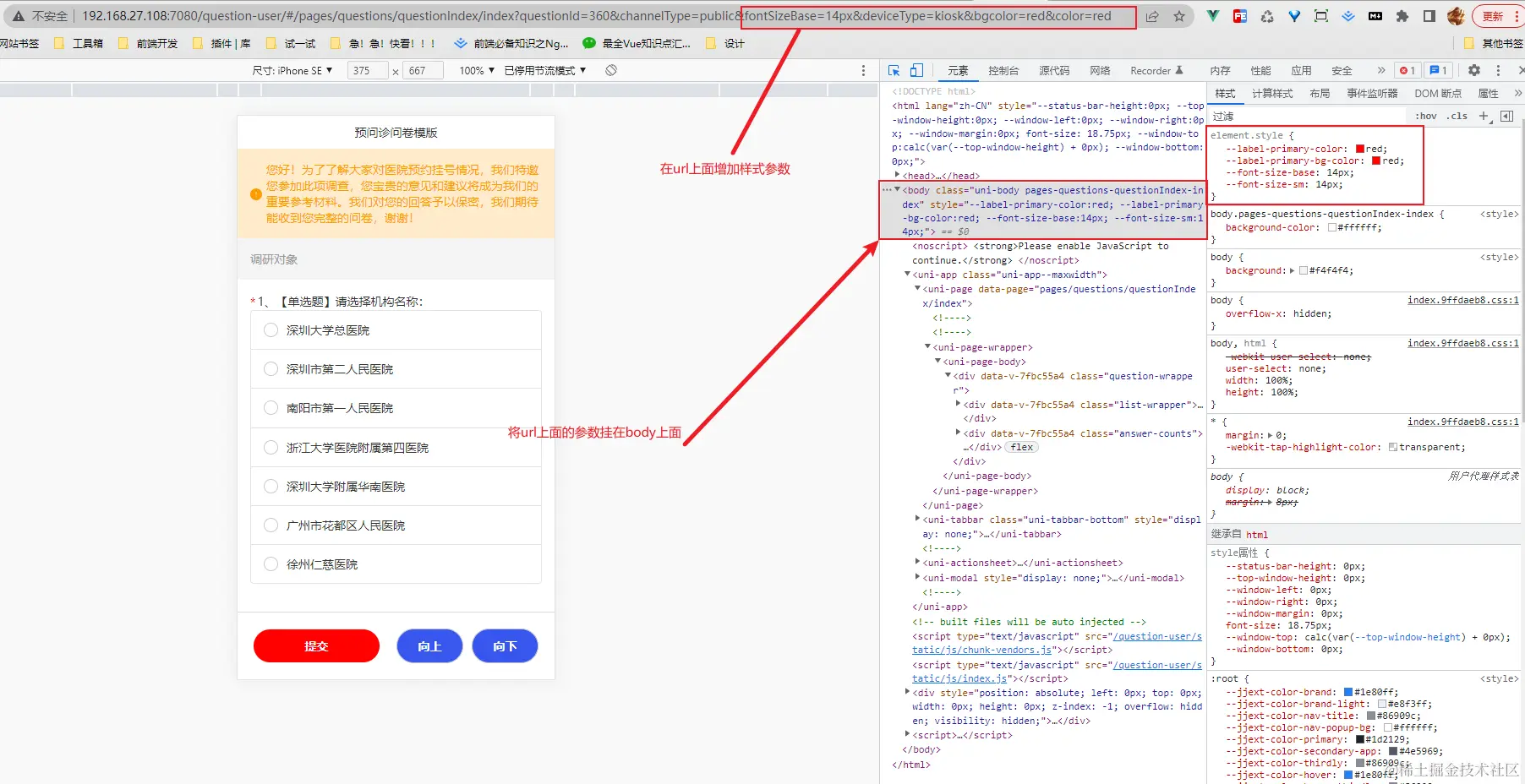Click the not-secure warning icon
Viewport: 1525px width, 784px height.
pyautogui.click(x=18, y=16)
